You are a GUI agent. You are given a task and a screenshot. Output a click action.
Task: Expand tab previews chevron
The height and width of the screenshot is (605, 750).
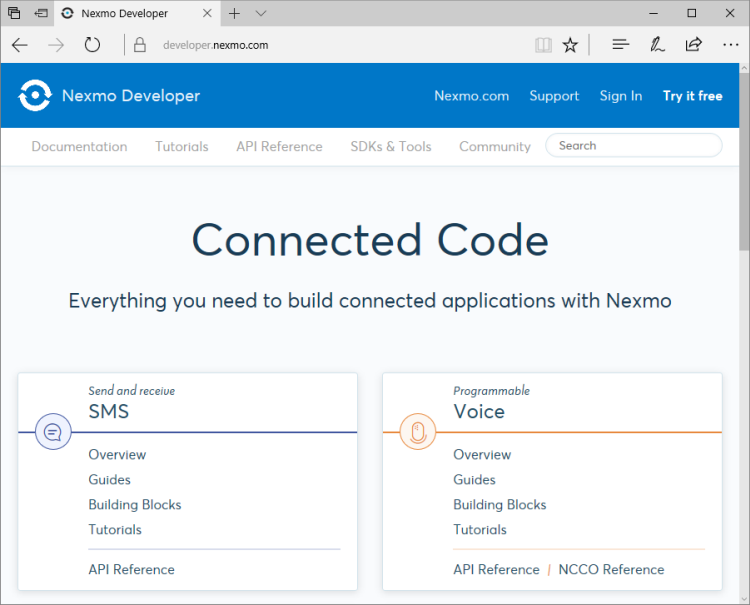(x=261, y=13)
